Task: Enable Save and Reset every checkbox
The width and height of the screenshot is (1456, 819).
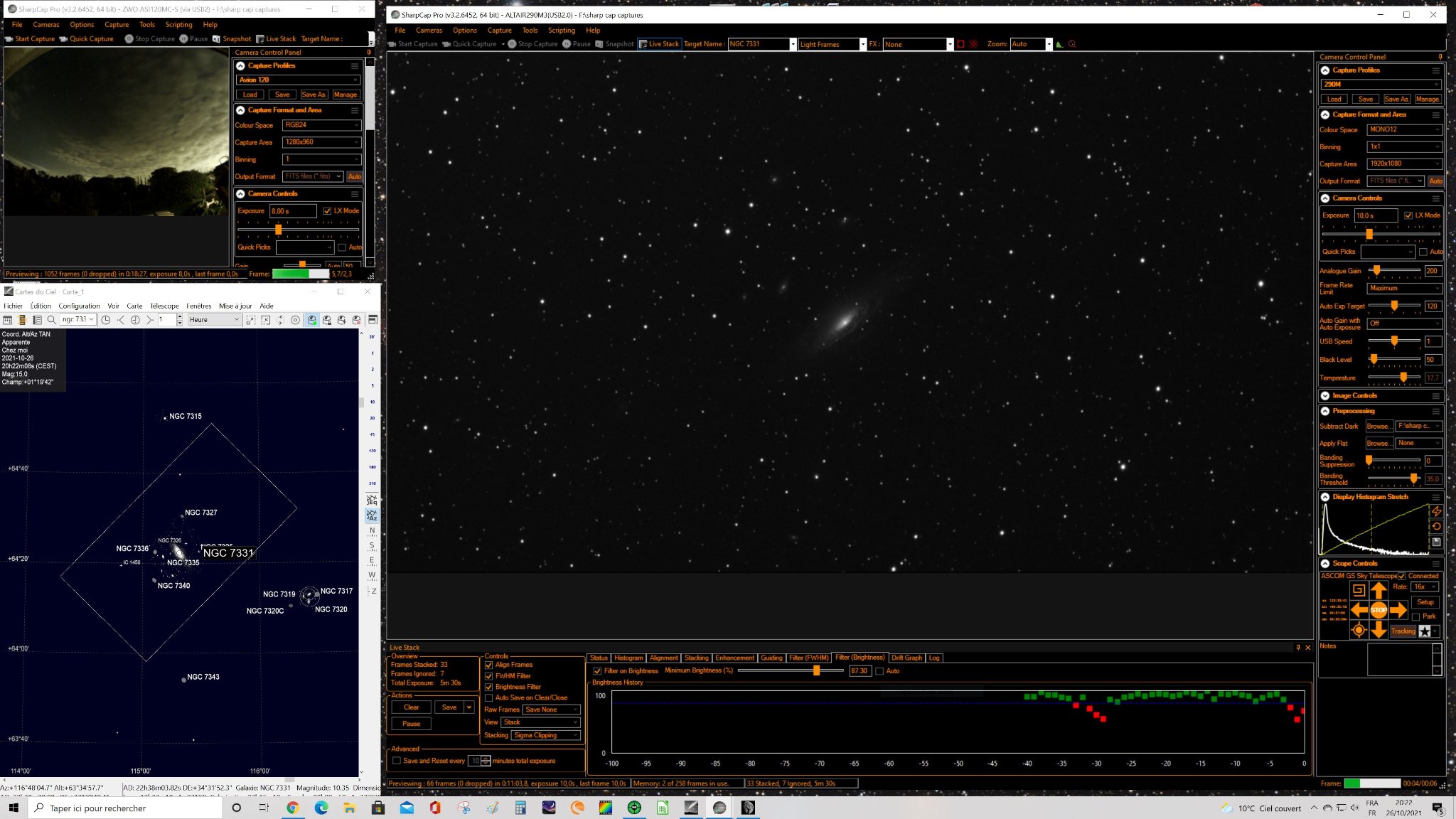Action: (x=397, y=761)
